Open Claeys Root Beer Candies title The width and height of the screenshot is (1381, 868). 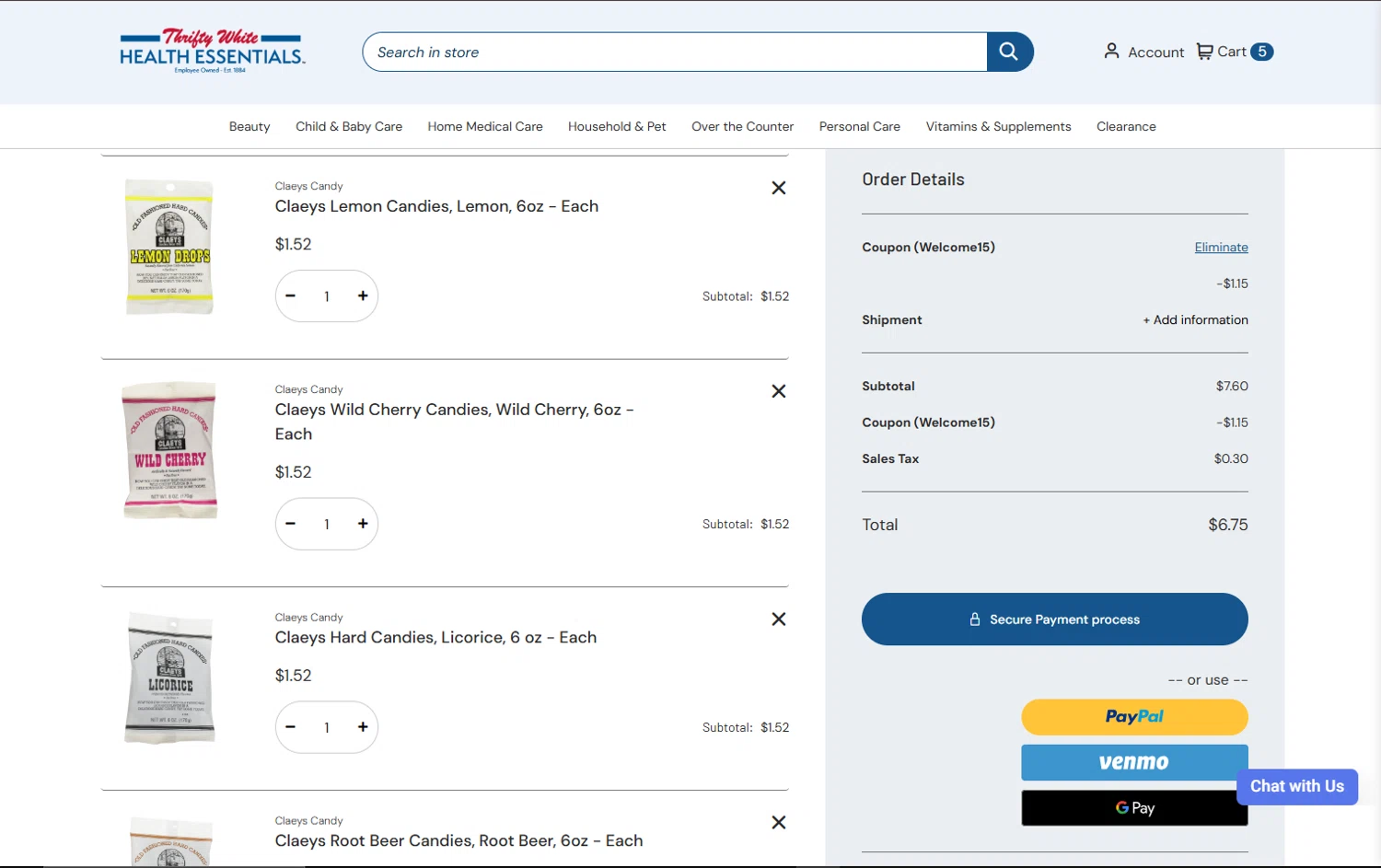tap(458, 840)
